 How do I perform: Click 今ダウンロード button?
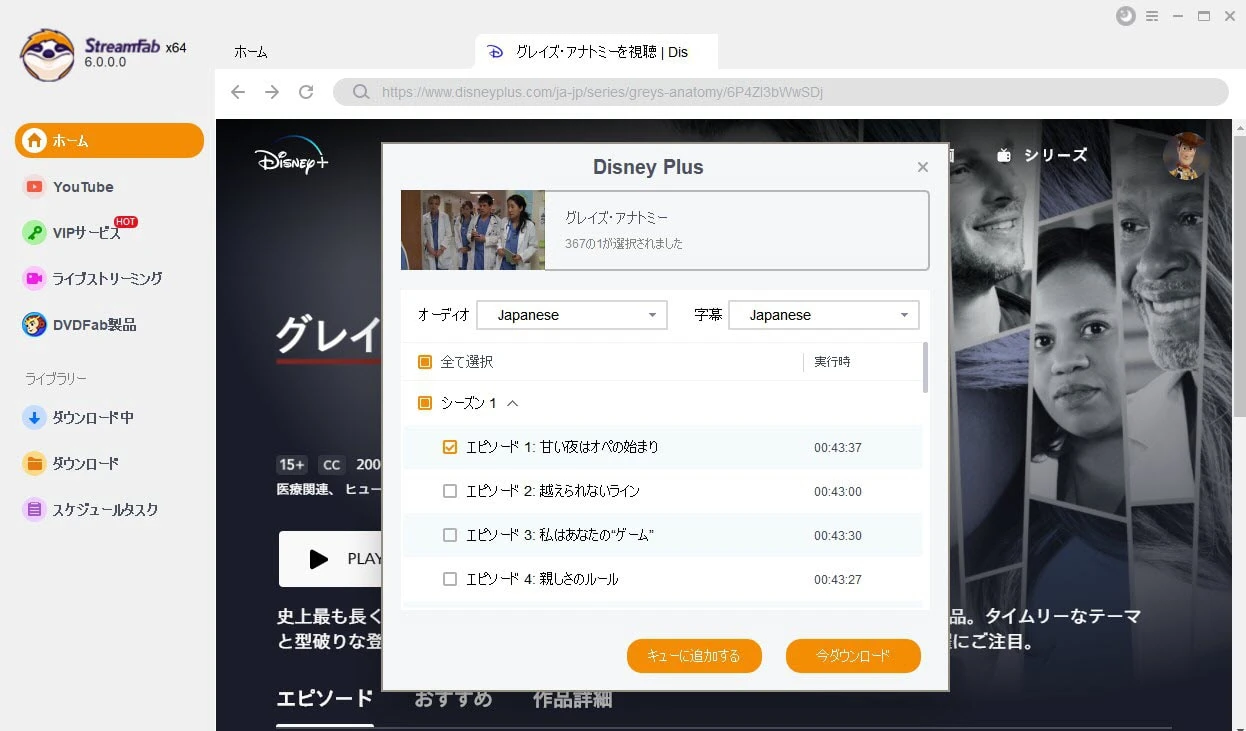[x=853, y=656]
